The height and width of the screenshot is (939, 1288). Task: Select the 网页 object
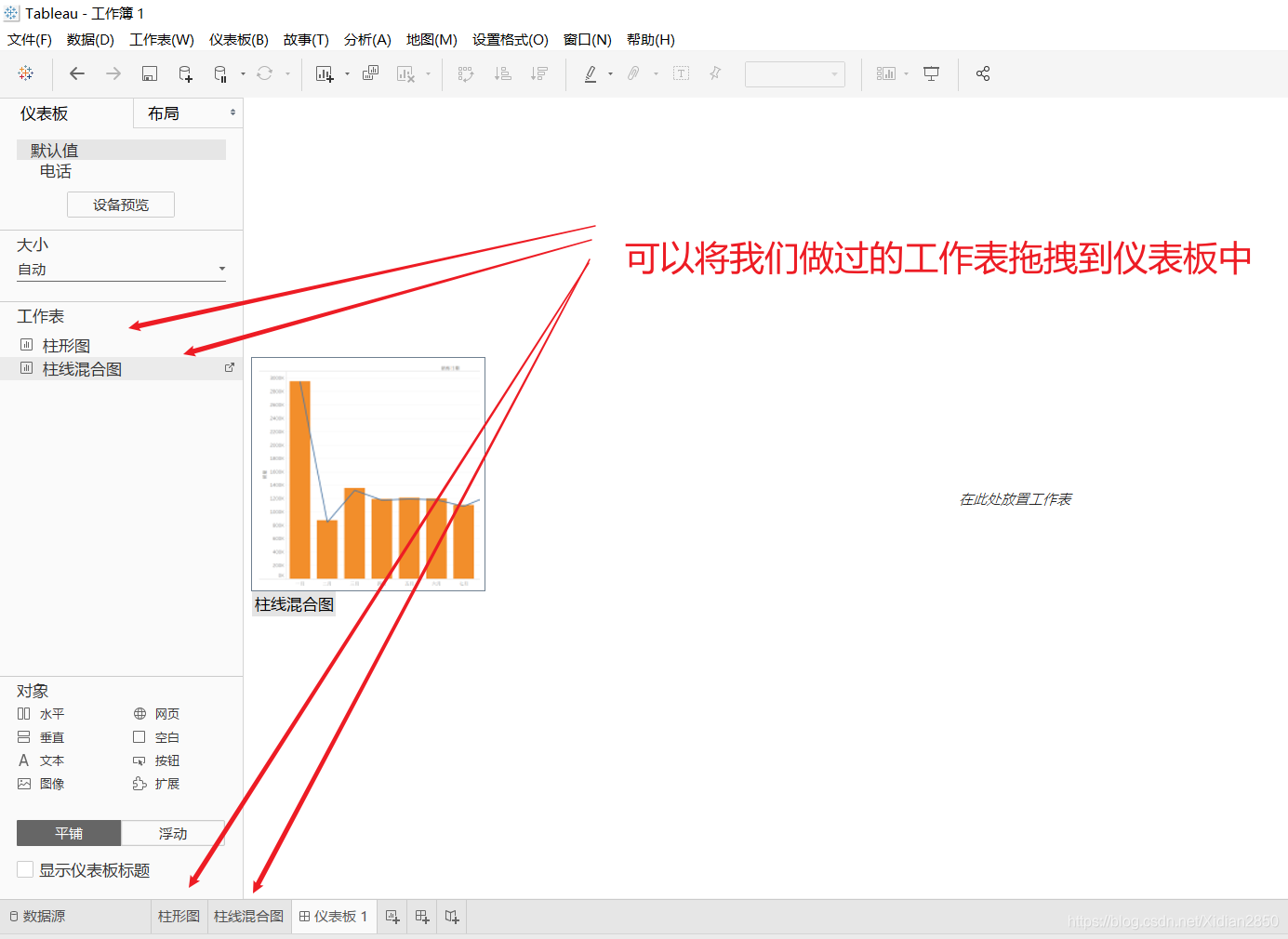[156, 714]
